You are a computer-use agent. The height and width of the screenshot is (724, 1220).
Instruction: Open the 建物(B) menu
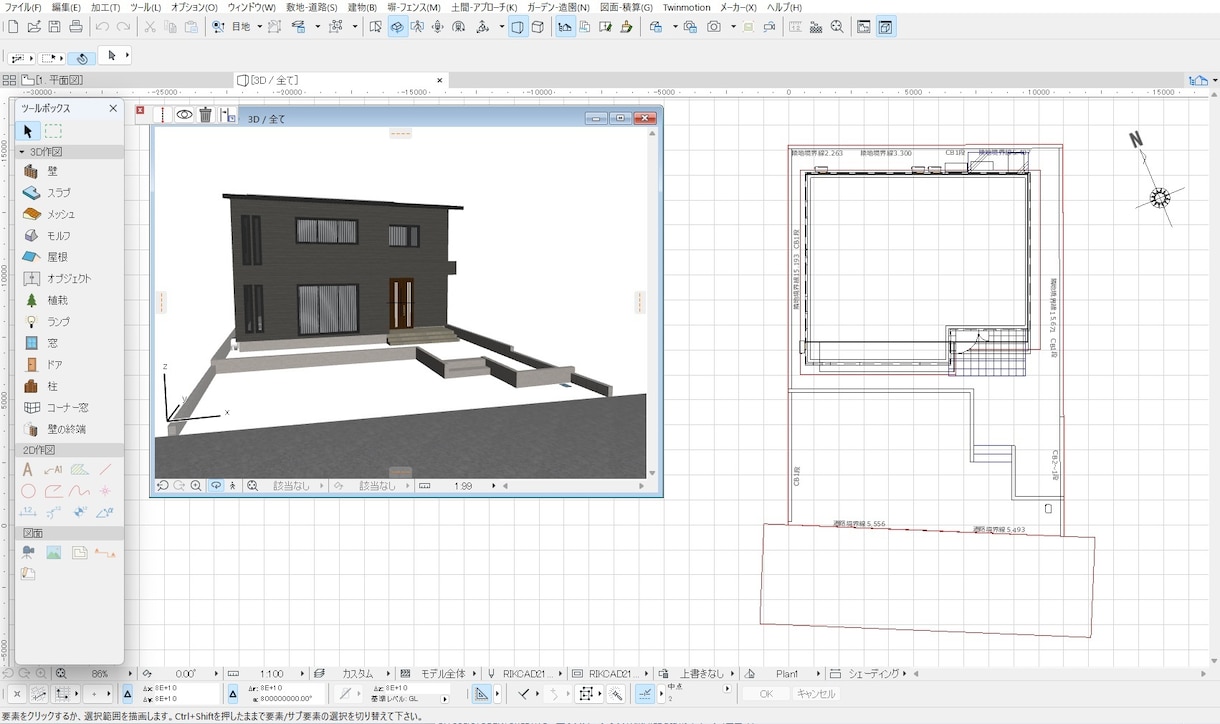(x=362, y=7)
